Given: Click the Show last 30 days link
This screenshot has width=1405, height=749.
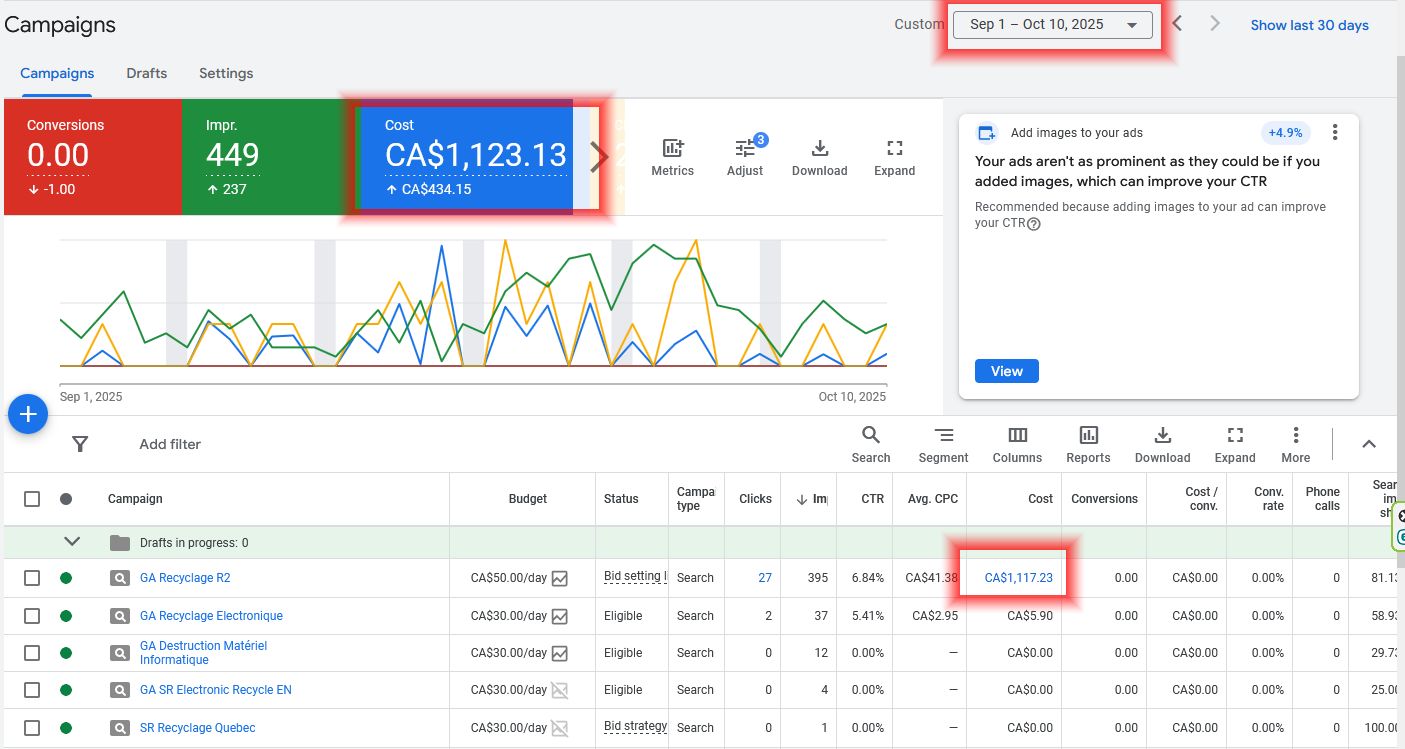Looking at the screenshot, I should [x=1309, y=25].
